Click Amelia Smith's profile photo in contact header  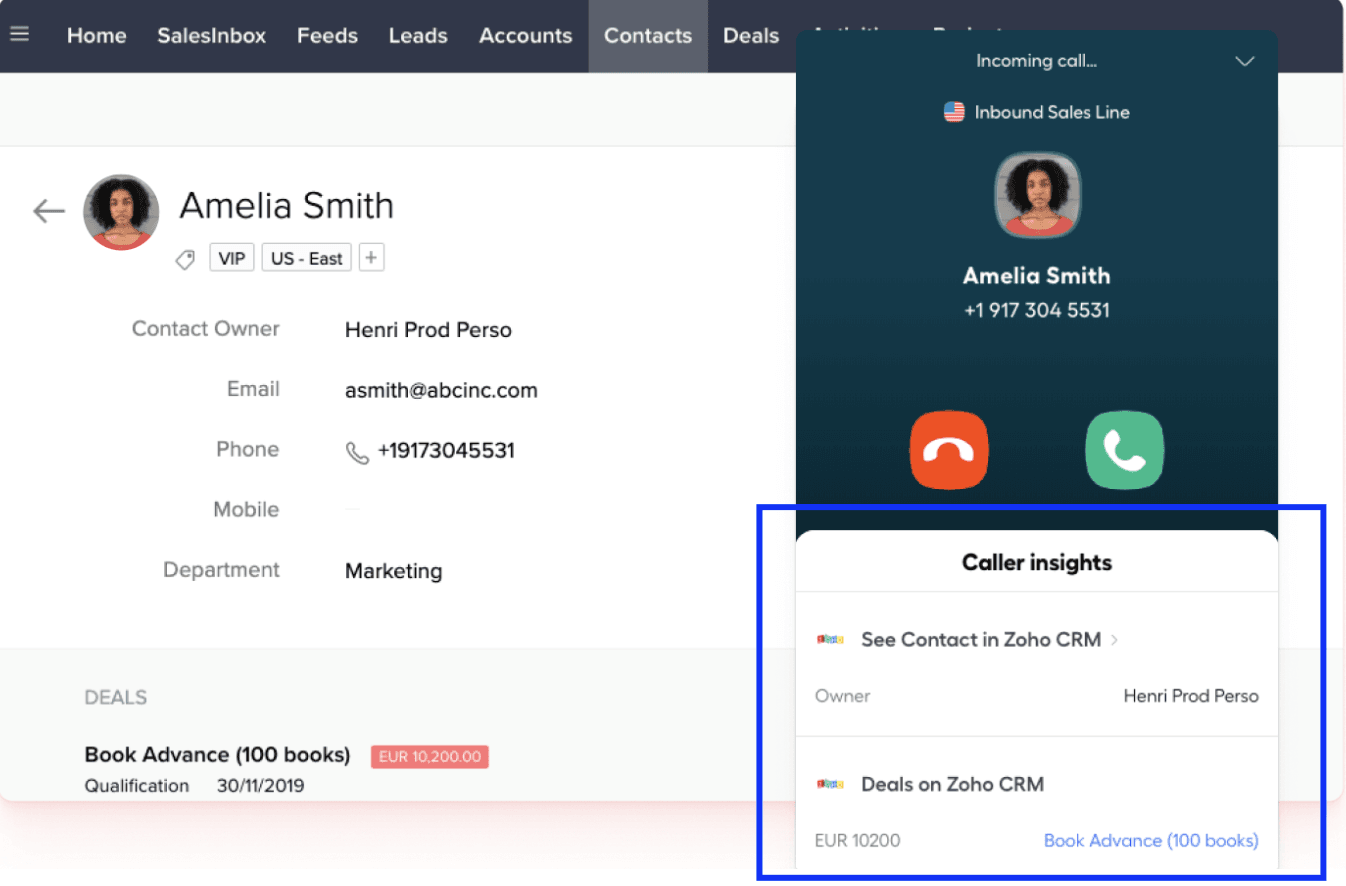pos(121,212)
